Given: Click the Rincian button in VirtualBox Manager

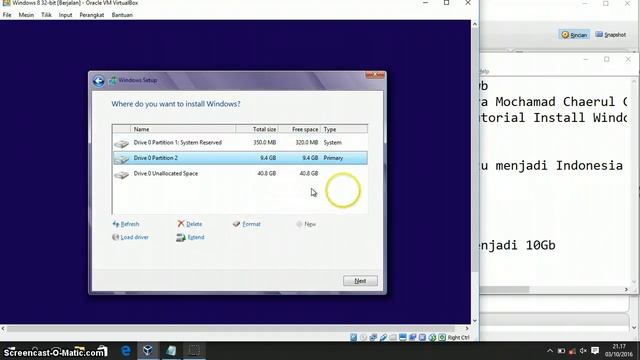Looking at the screenshot, I should pyautogui.click(x=574, y=35).
